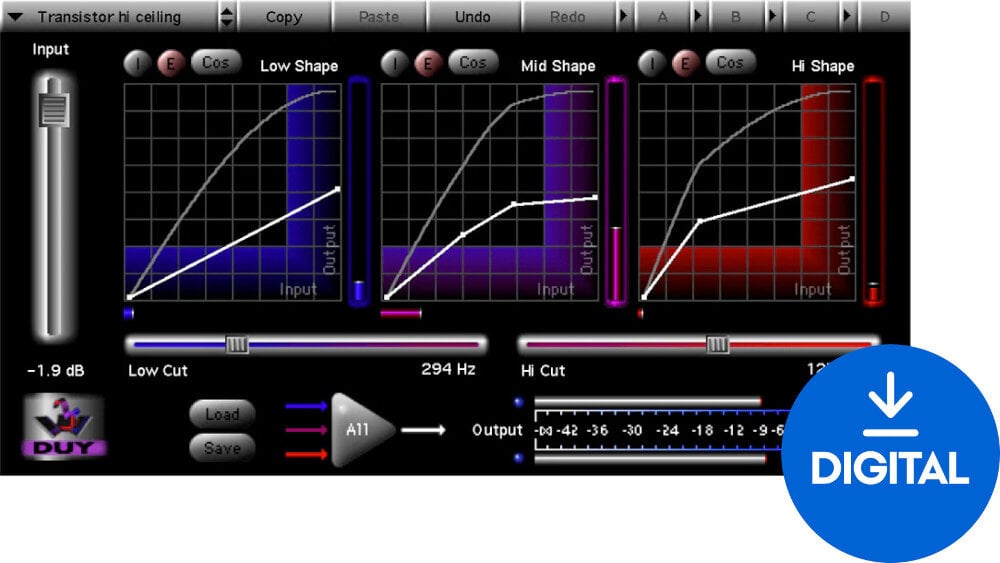Click the 294 Hz Low Cut value

tap(448, 369)
